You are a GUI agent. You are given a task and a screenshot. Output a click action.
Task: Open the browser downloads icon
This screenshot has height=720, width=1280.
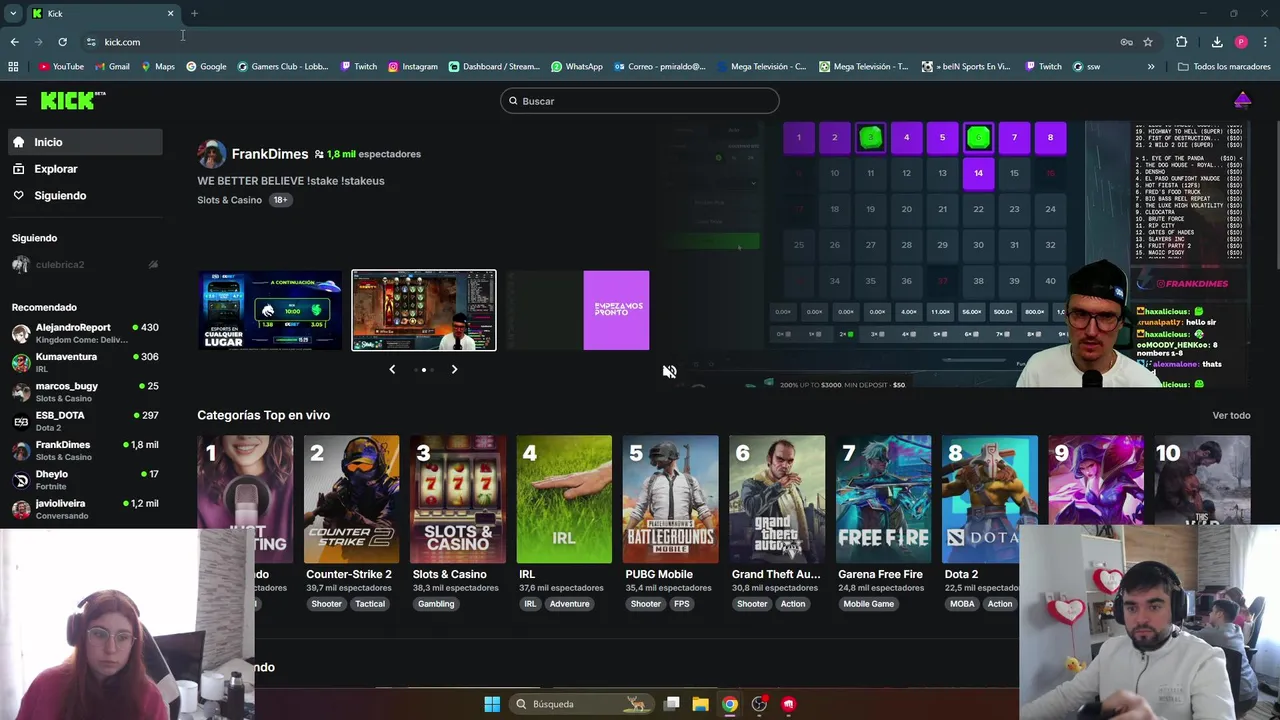1217,42
